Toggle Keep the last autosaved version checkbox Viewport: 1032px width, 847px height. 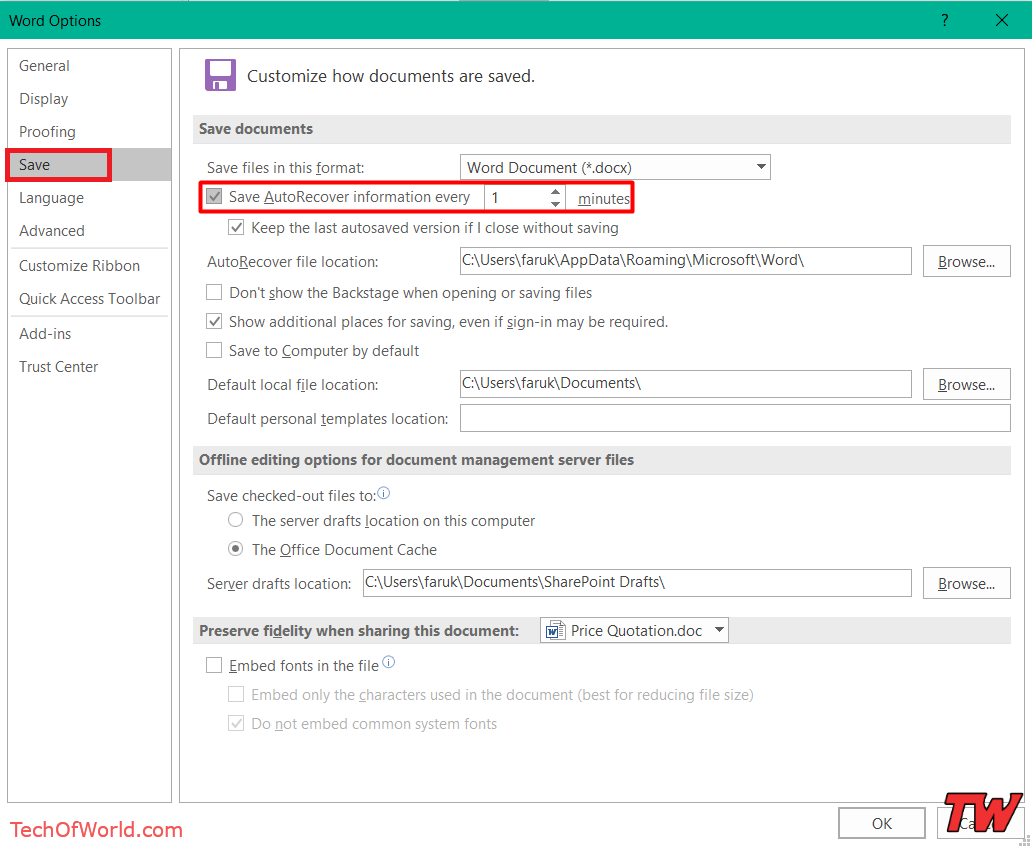[237, 228]
